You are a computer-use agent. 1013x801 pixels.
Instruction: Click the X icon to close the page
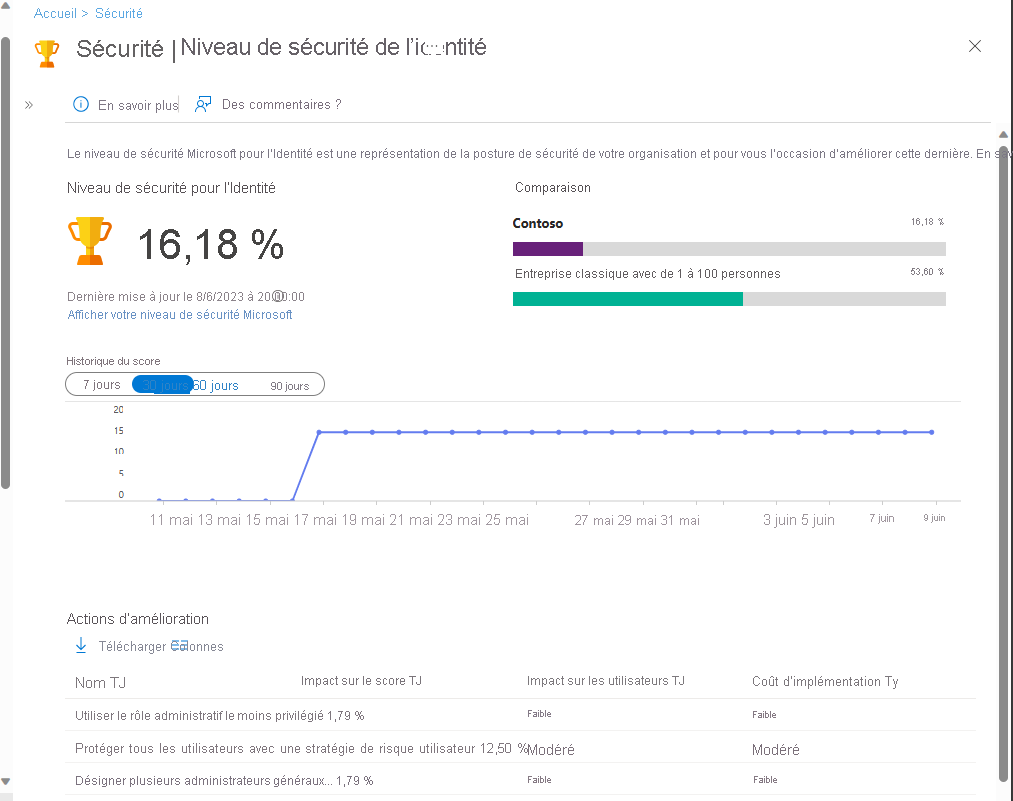click(975, 46)
